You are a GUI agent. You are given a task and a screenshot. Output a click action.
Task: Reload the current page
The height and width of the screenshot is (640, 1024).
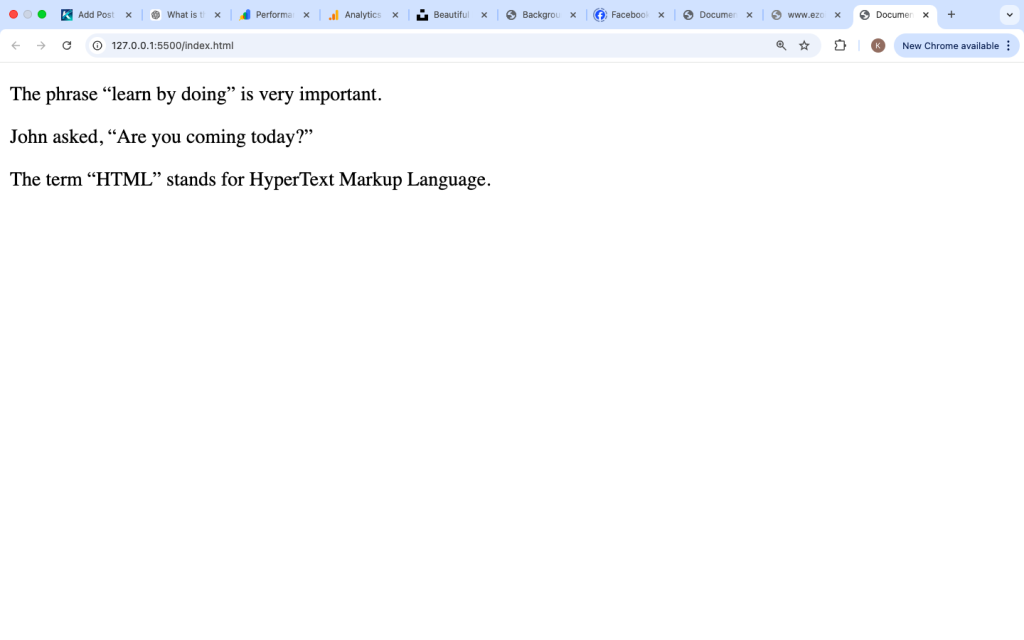(x=67, y=46)
